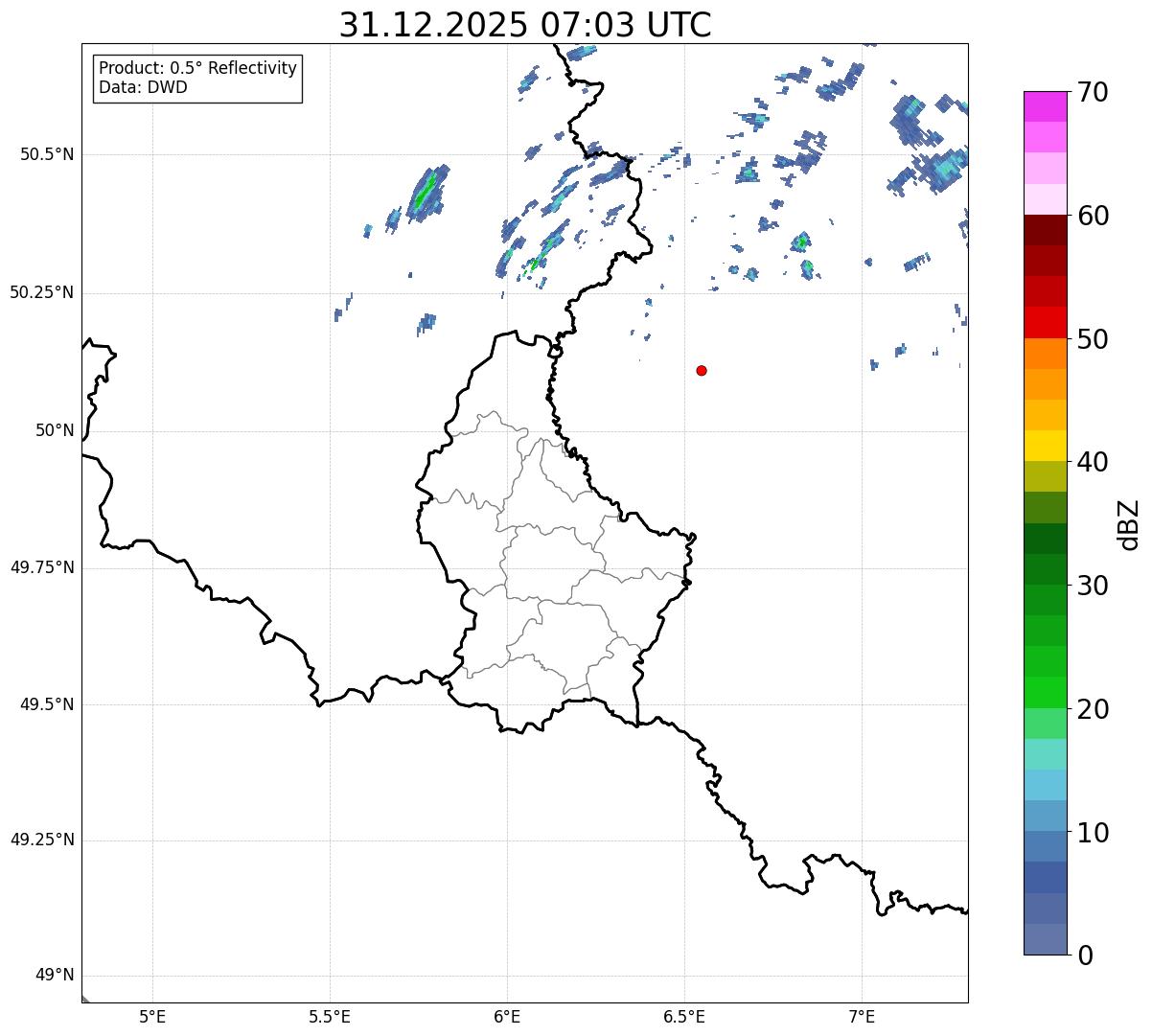Click the colorbar "30" tick label
The height and width of the screenshot is (1036, 1152).
click(x=1094, y=586)
